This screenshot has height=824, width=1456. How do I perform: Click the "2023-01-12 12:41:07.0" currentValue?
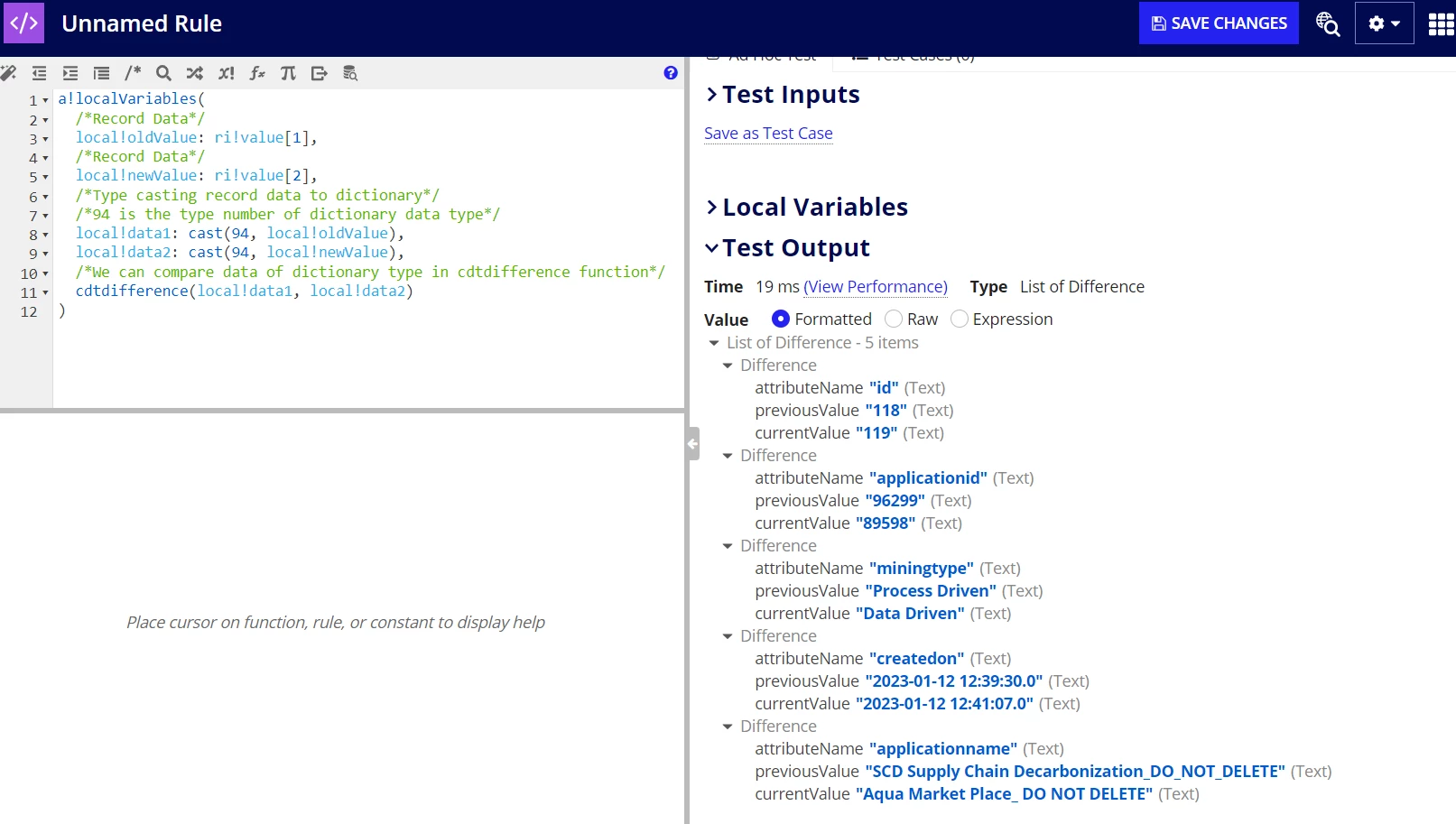[x=944, y=704]
